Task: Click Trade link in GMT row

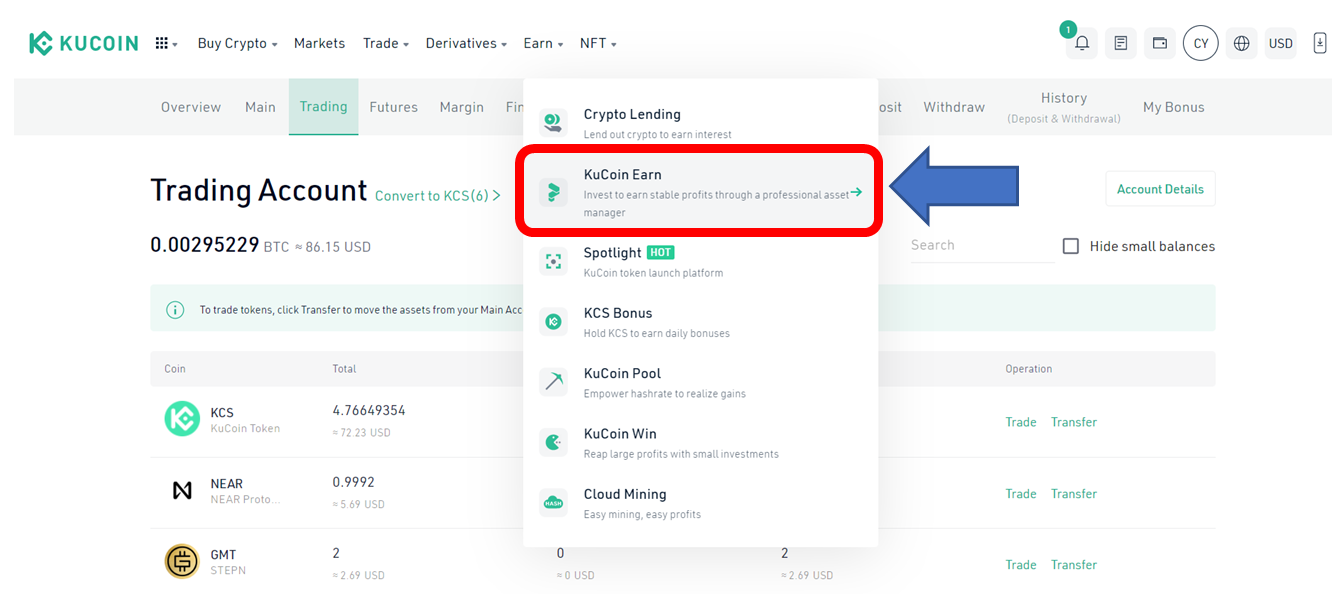Action: pyautogui.click(x=1021, y=565)
